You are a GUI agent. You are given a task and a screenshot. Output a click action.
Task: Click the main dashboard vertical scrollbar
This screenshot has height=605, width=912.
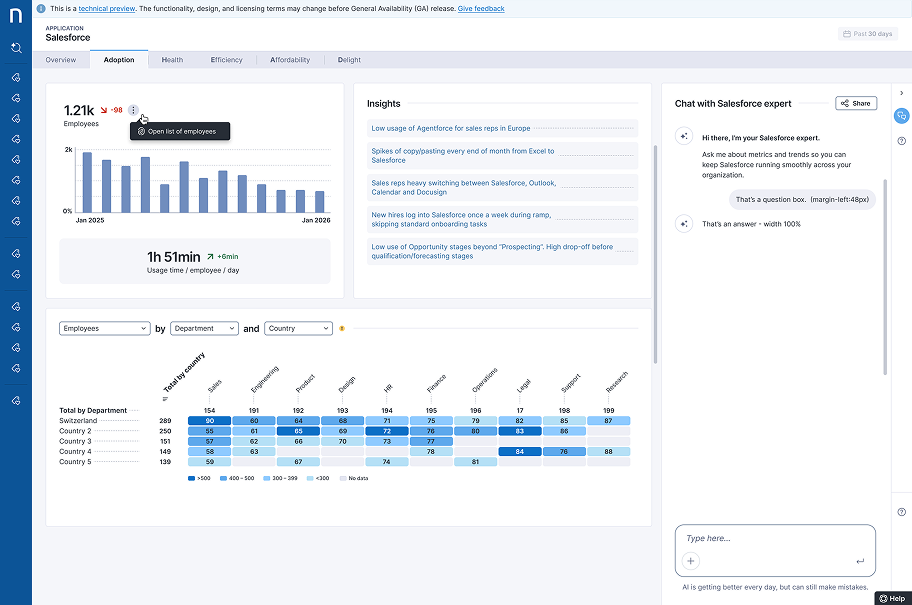(655, 254)
